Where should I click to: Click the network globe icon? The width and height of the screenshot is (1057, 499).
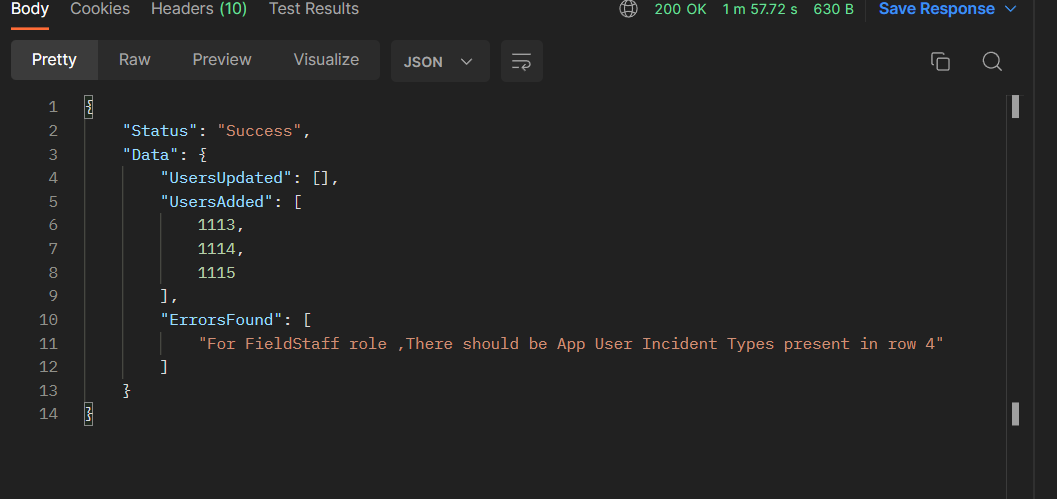(x=628, y=9)
